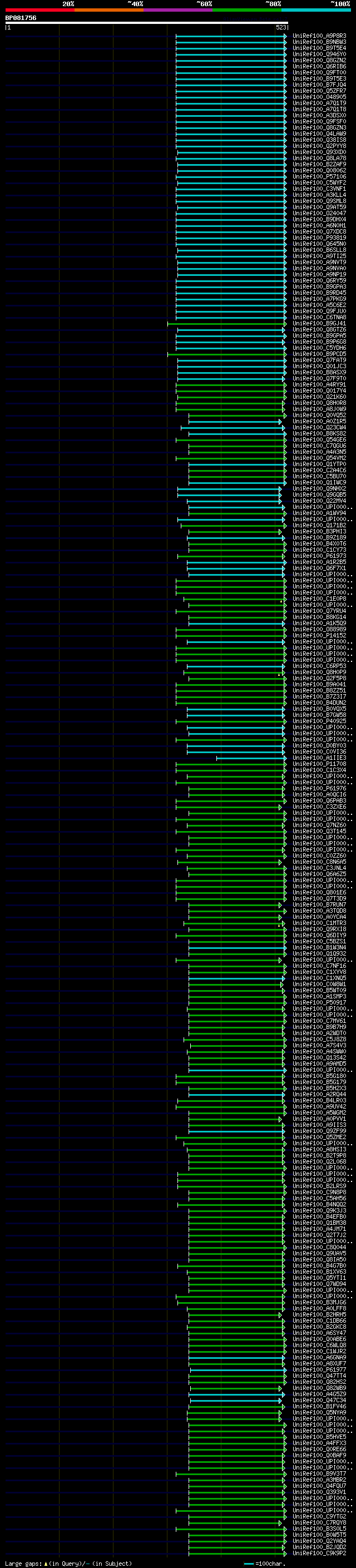Select the UniRef100_A7Q1T9 label
Viewport: 356px width, 1568px height.
319,103
